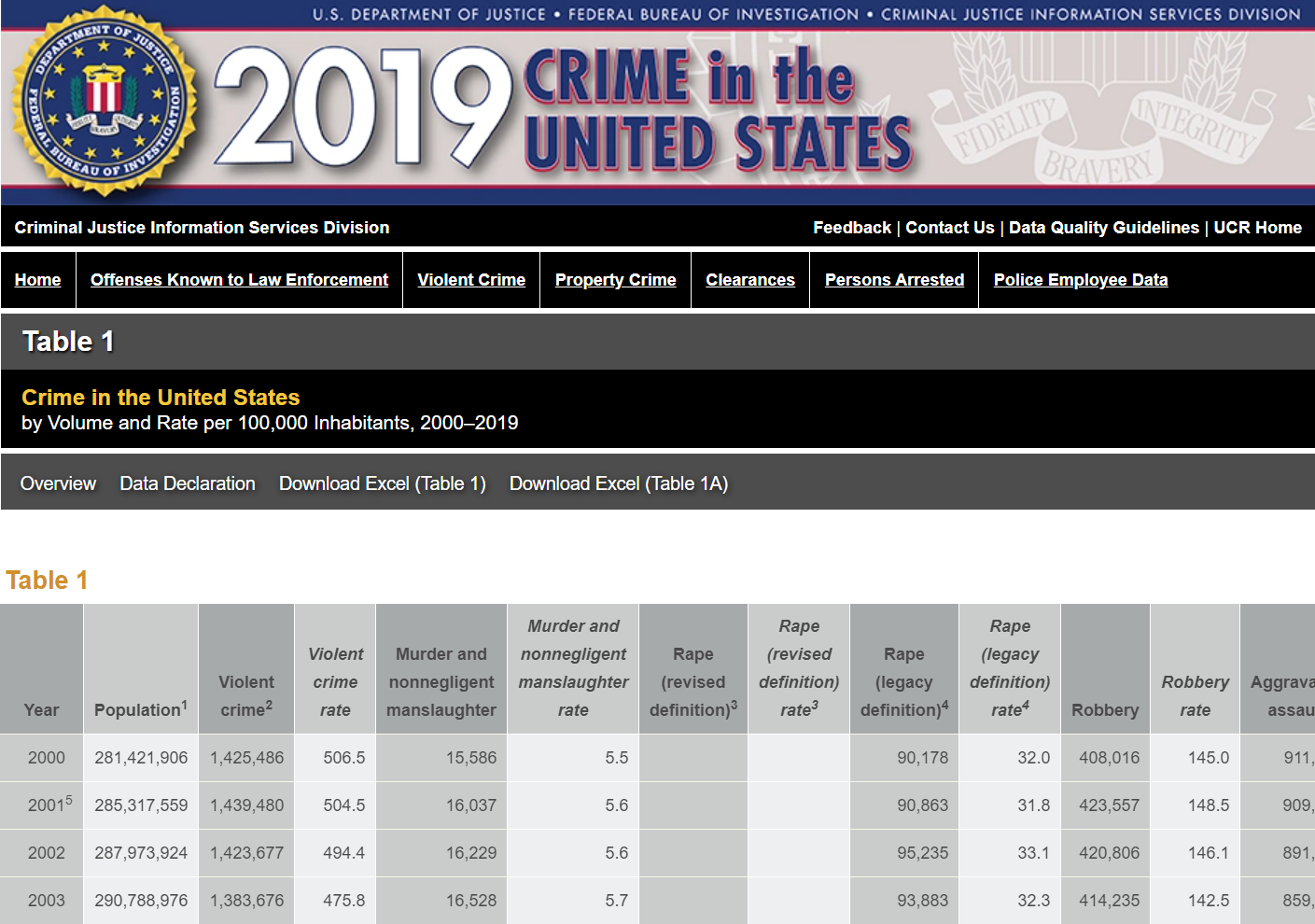The image size is (1315, 924).
Task: Open the Property Crime page
Action: click(615, 280)
